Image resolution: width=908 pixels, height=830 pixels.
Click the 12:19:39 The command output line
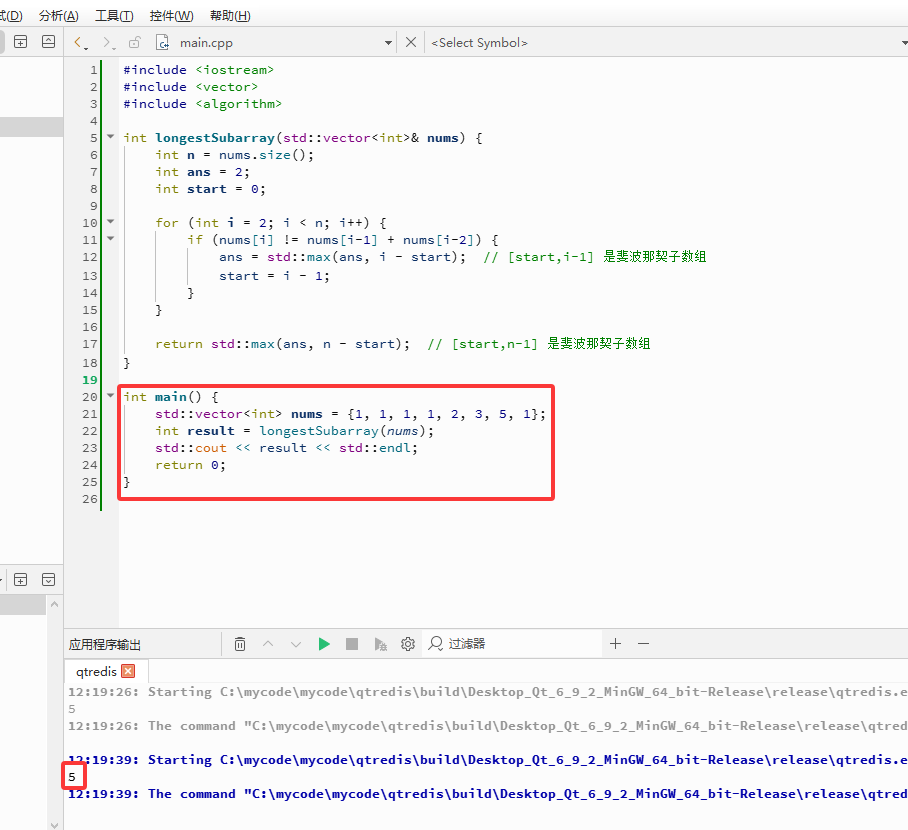pyautogui.click(x=488, y=794)
